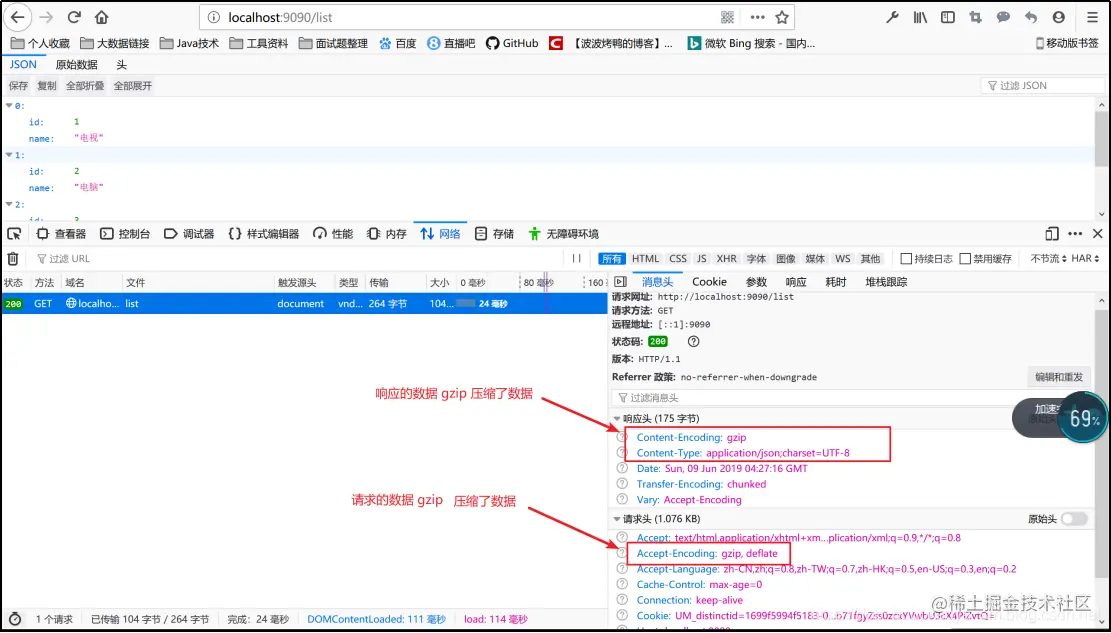
Task: Collapse JSON node 2
Action: (9, 204)
